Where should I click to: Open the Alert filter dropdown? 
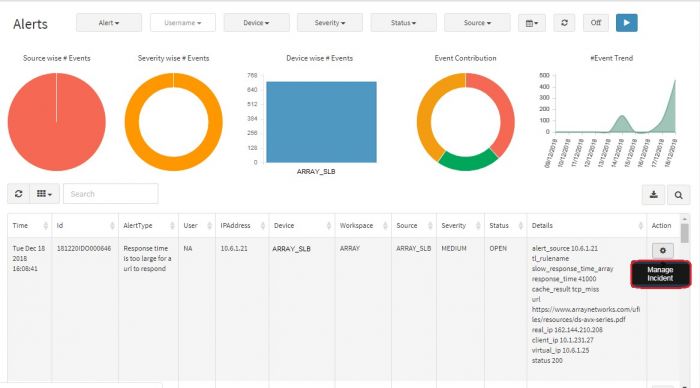(109, 23)
